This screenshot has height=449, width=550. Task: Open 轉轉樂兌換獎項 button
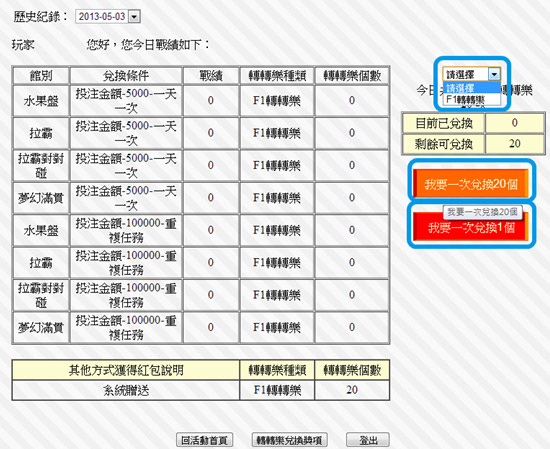pos(289,440)
